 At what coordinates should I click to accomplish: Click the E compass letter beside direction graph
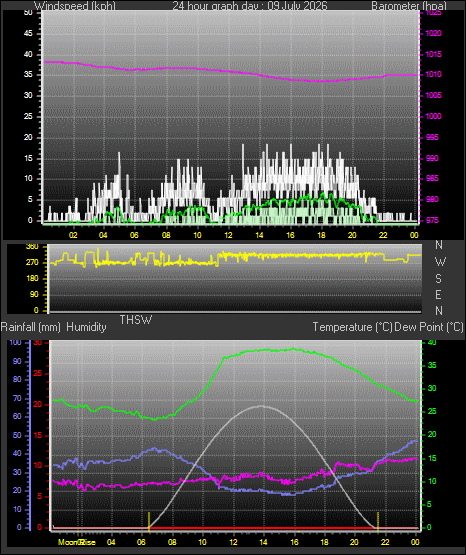tap(438, 295)
